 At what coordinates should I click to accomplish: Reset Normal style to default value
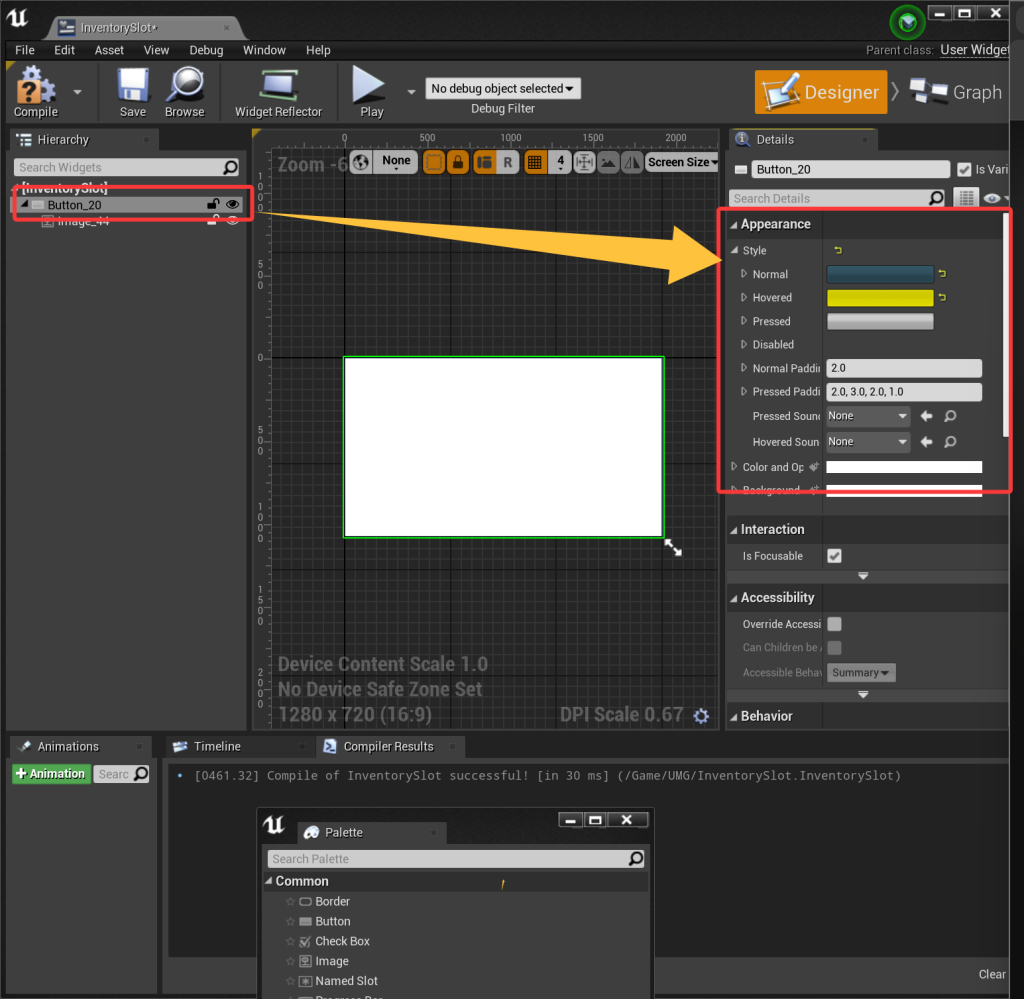click(942, 274)
